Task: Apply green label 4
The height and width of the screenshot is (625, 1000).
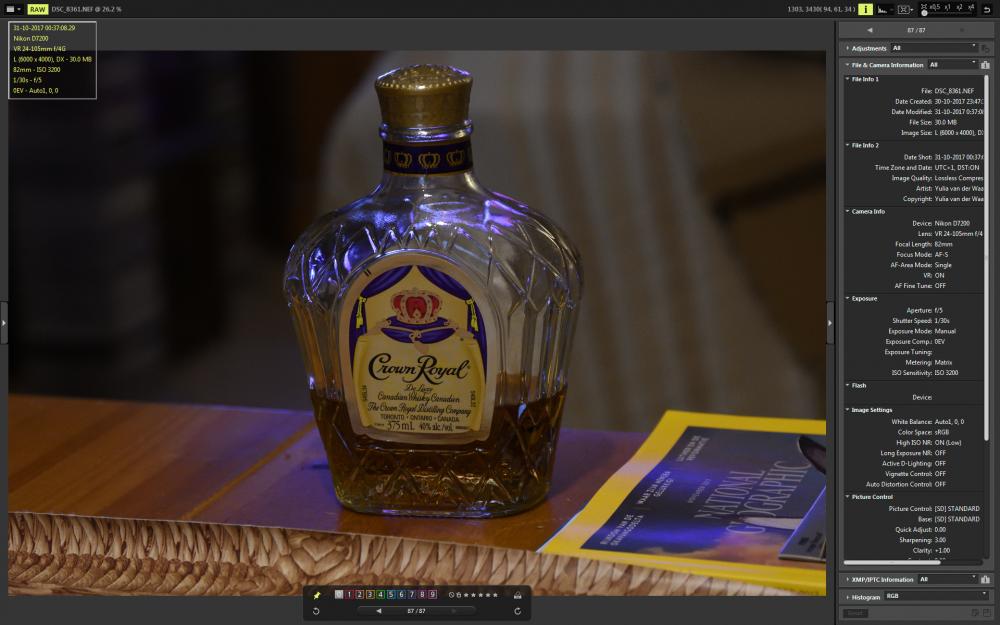Action: click(x=381, y=594)
